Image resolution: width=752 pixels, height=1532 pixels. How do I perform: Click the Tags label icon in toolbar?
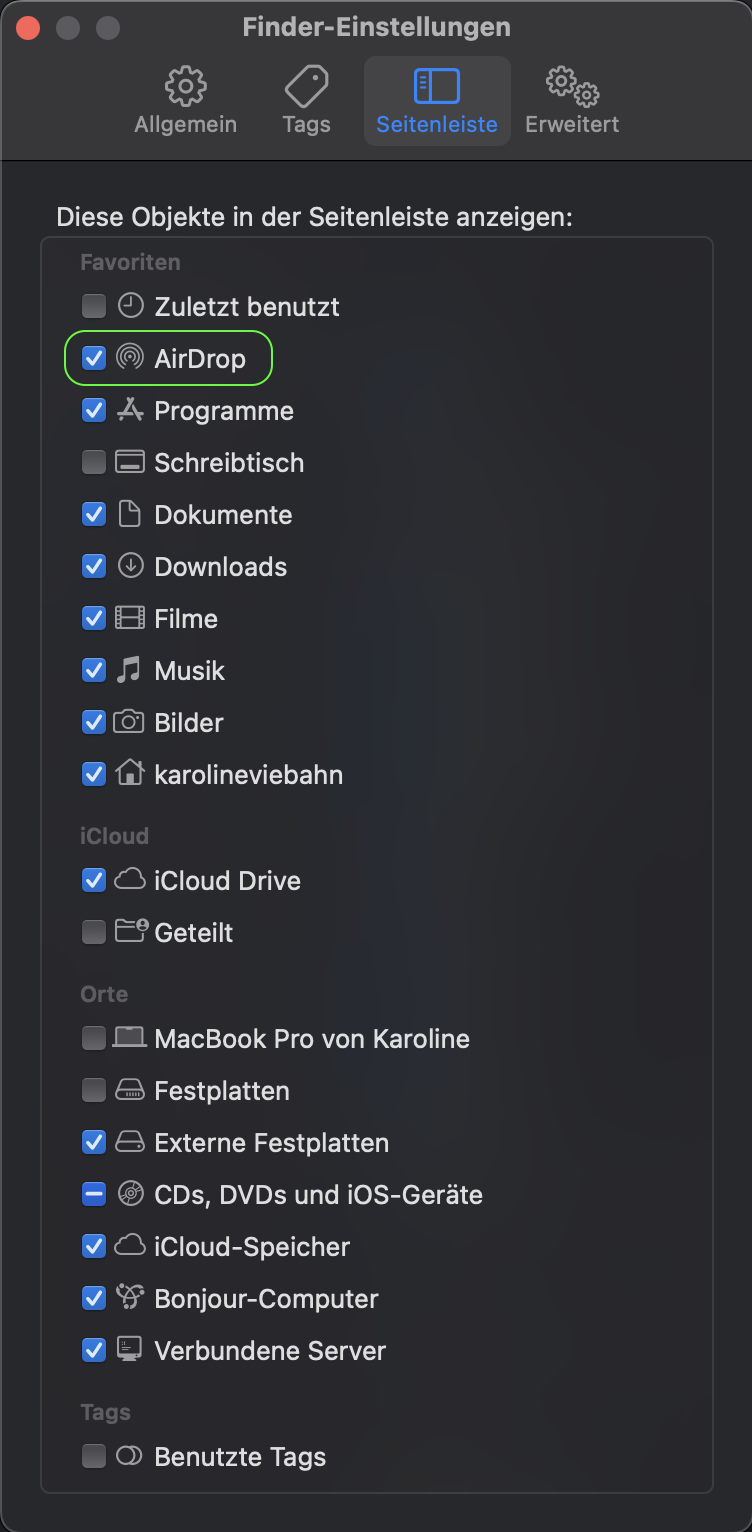point(306,88)
